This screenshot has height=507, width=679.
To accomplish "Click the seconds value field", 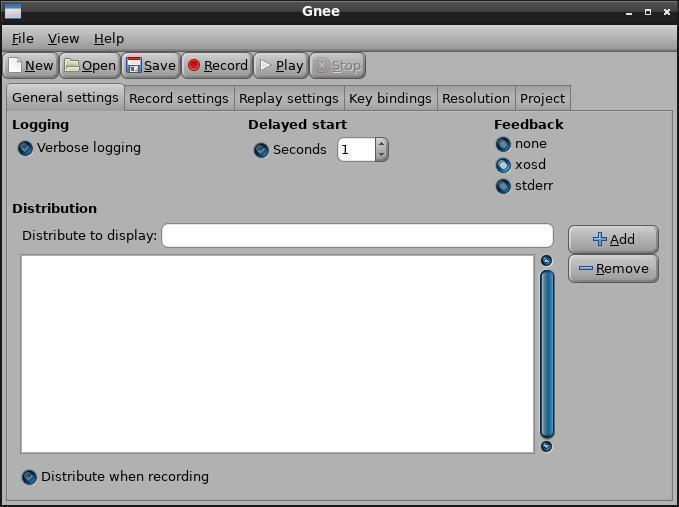I will [x=356, y=150].
